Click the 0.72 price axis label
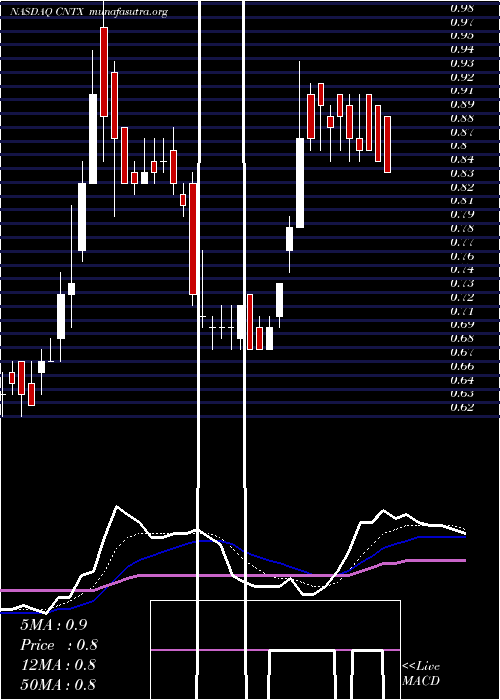 pyautogui.click(x=462, y=297)
